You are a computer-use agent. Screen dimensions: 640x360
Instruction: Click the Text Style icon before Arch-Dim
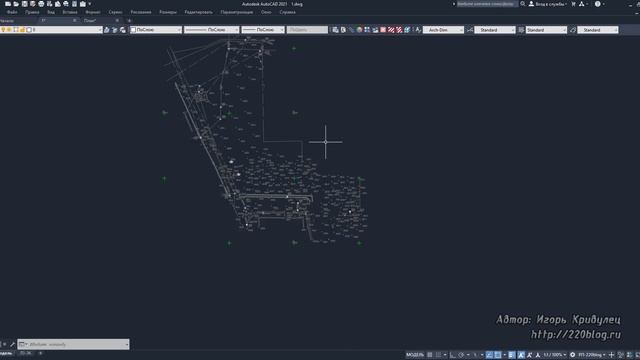click(418, 30)
